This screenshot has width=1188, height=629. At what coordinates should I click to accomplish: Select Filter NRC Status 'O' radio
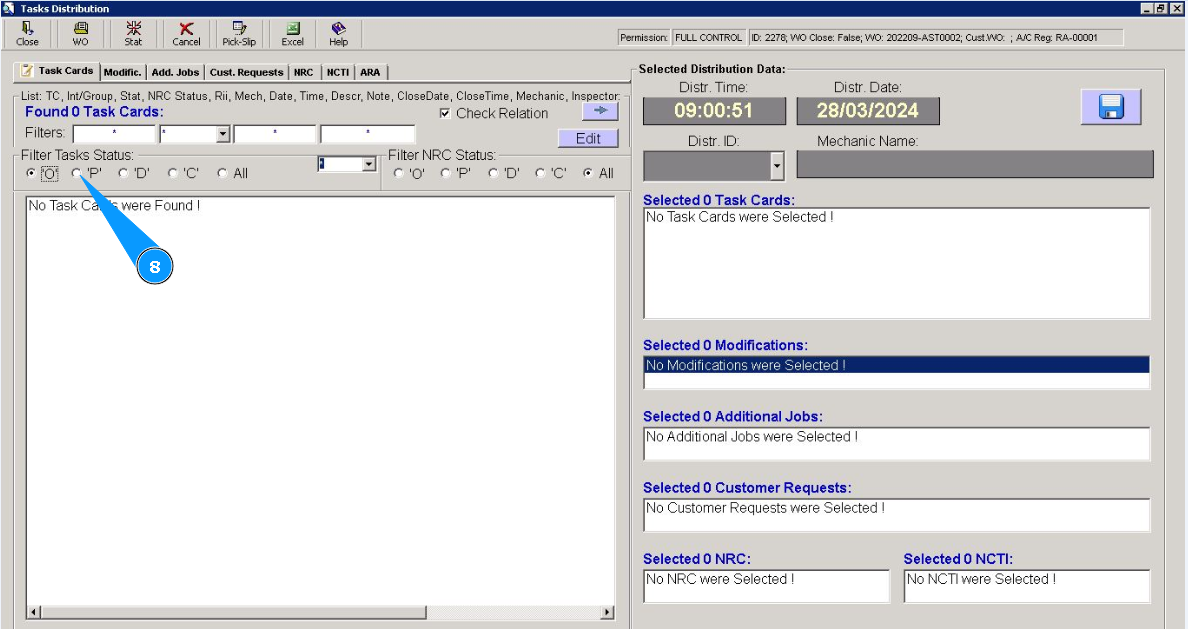pos(399,174)
